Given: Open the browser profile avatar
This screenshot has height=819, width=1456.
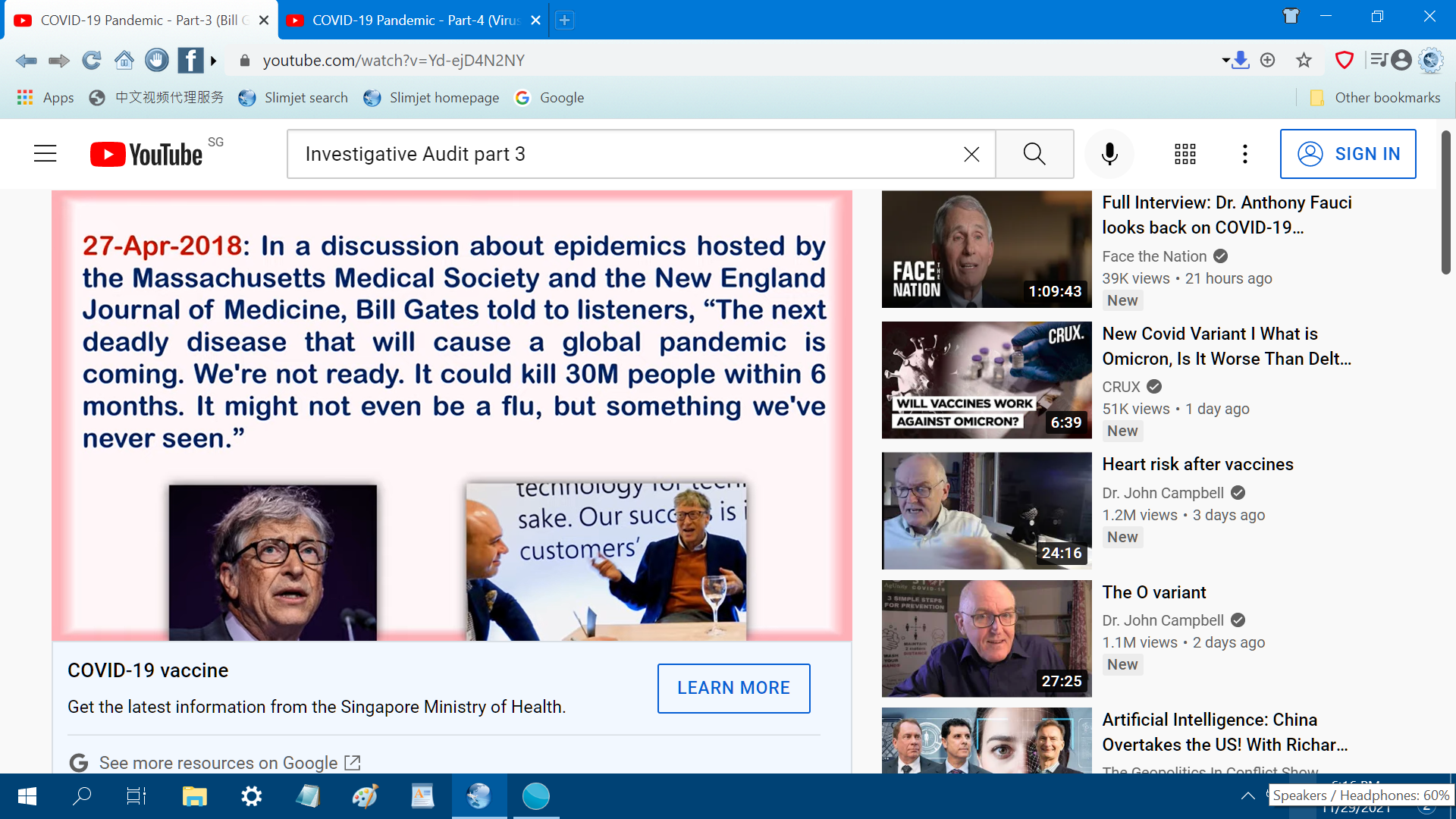Looking at the screenshot, I should [1401, 60].
